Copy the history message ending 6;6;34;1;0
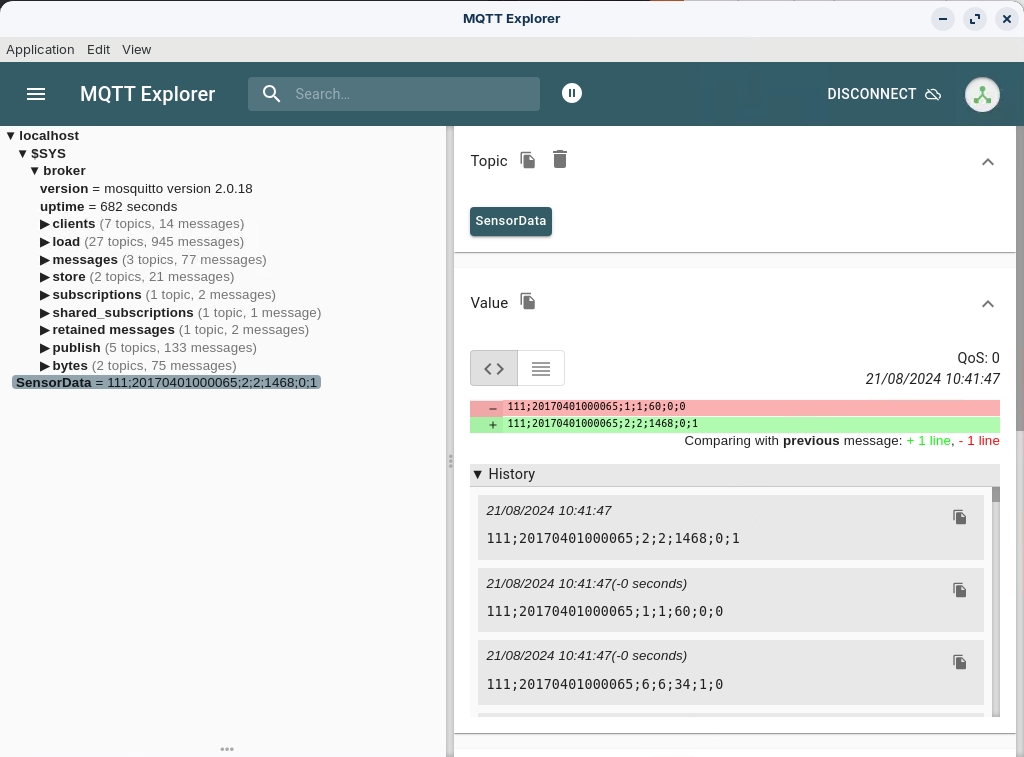1024x757 pixels. click(x=959, y=662)
